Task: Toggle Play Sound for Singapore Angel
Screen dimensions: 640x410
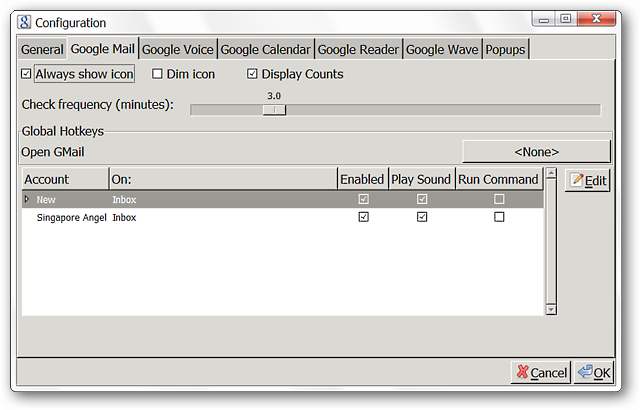Action: [x=422, y=217]
